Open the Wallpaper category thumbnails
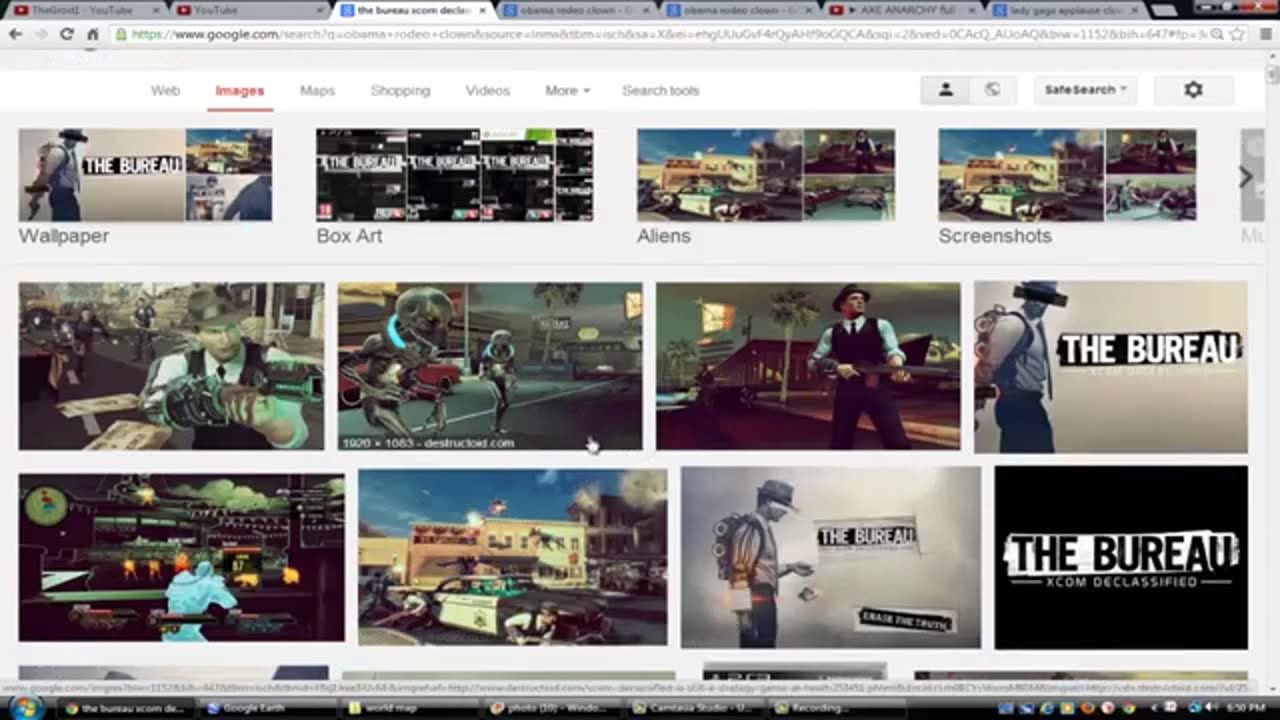The width and height of the screenshot is (1280, 720). tap(145, 175)
